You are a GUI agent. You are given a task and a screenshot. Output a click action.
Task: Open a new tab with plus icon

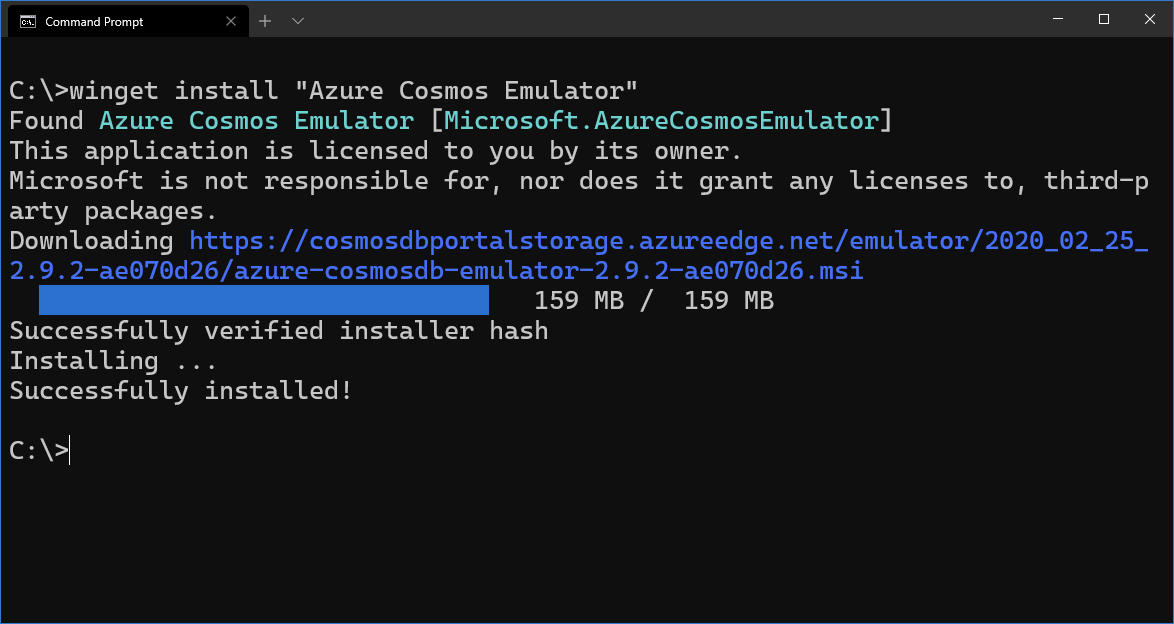(265, 21)
